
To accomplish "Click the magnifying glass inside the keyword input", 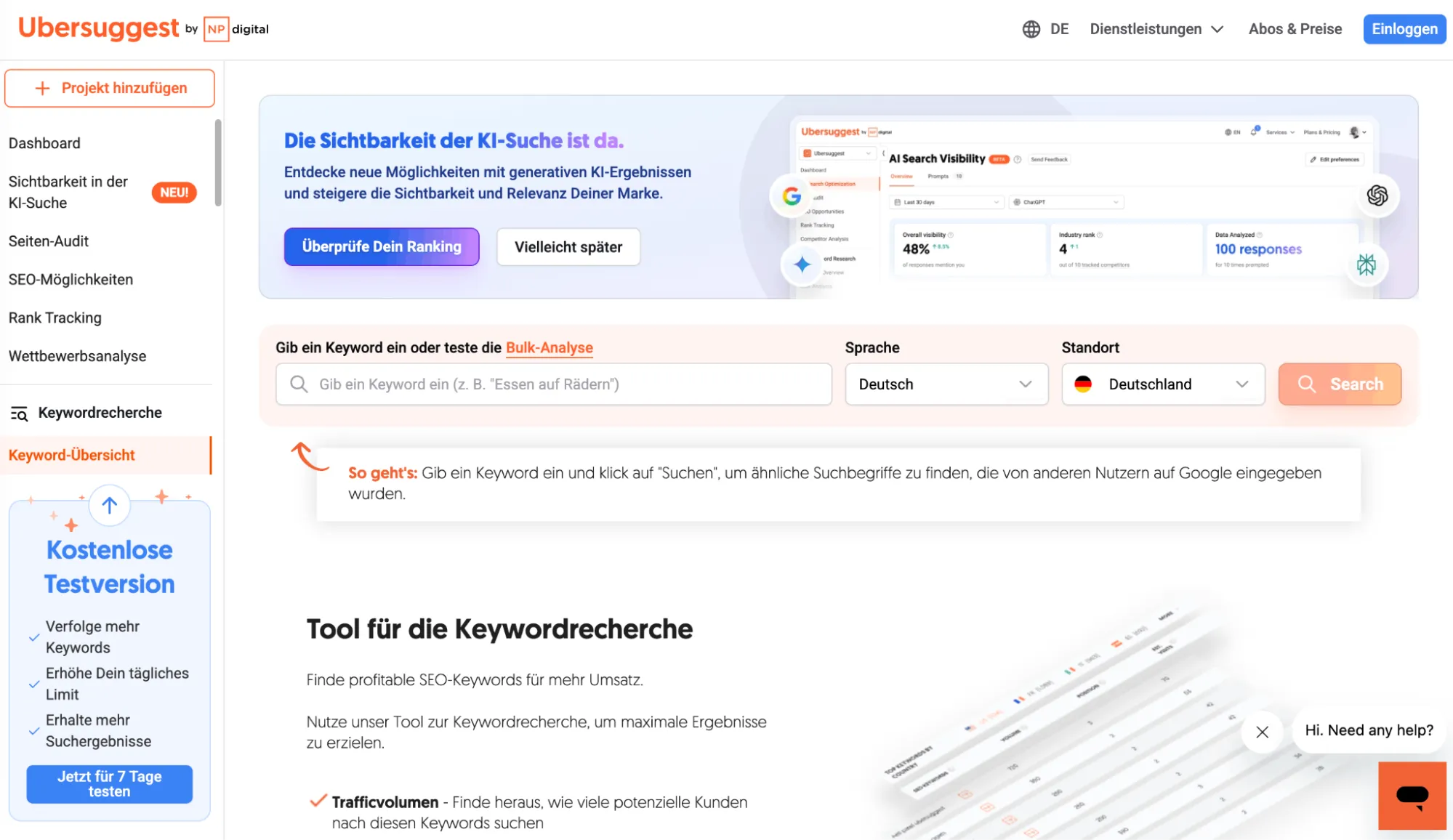I will (299, 384).
